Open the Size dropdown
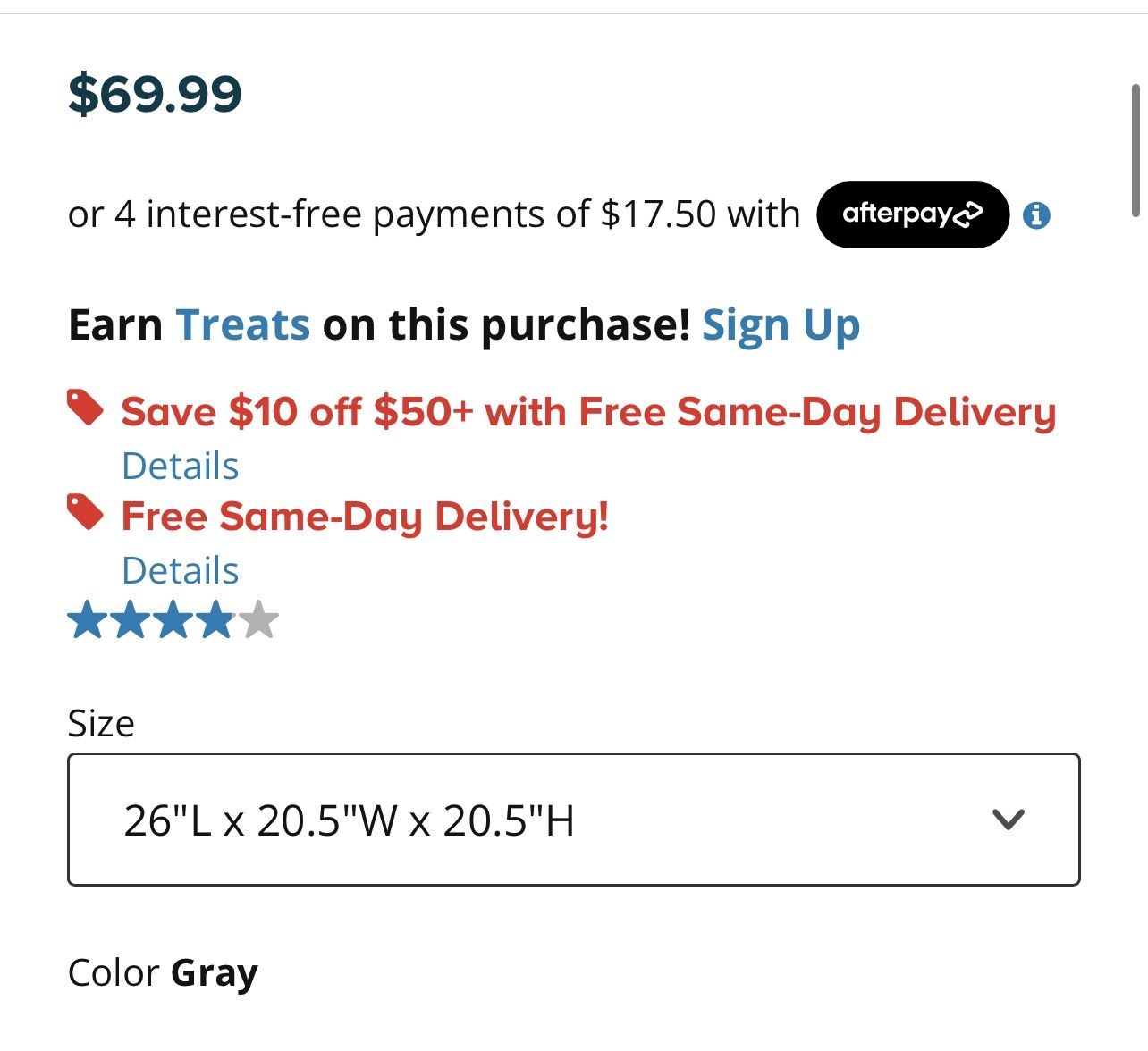Viewport: 1148px width, 1051px height. point(574,820)
